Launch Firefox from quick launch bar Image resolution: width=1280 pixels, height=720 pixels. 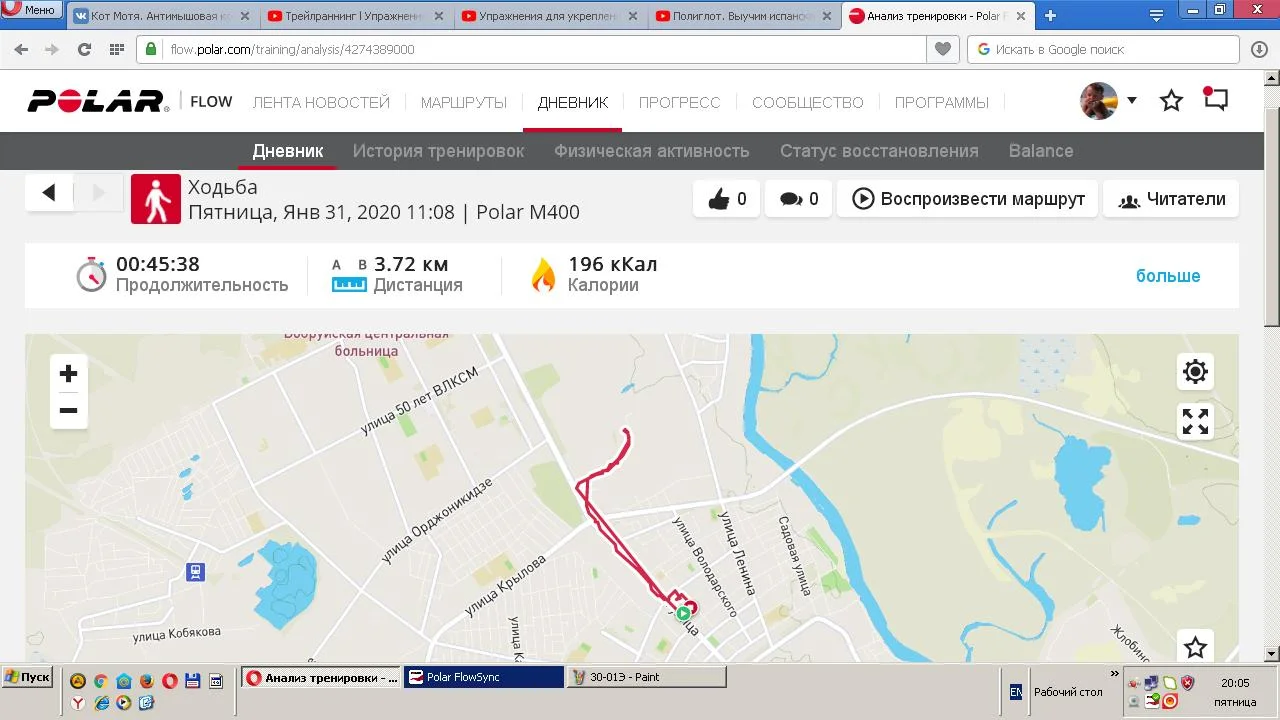[146, 681]
